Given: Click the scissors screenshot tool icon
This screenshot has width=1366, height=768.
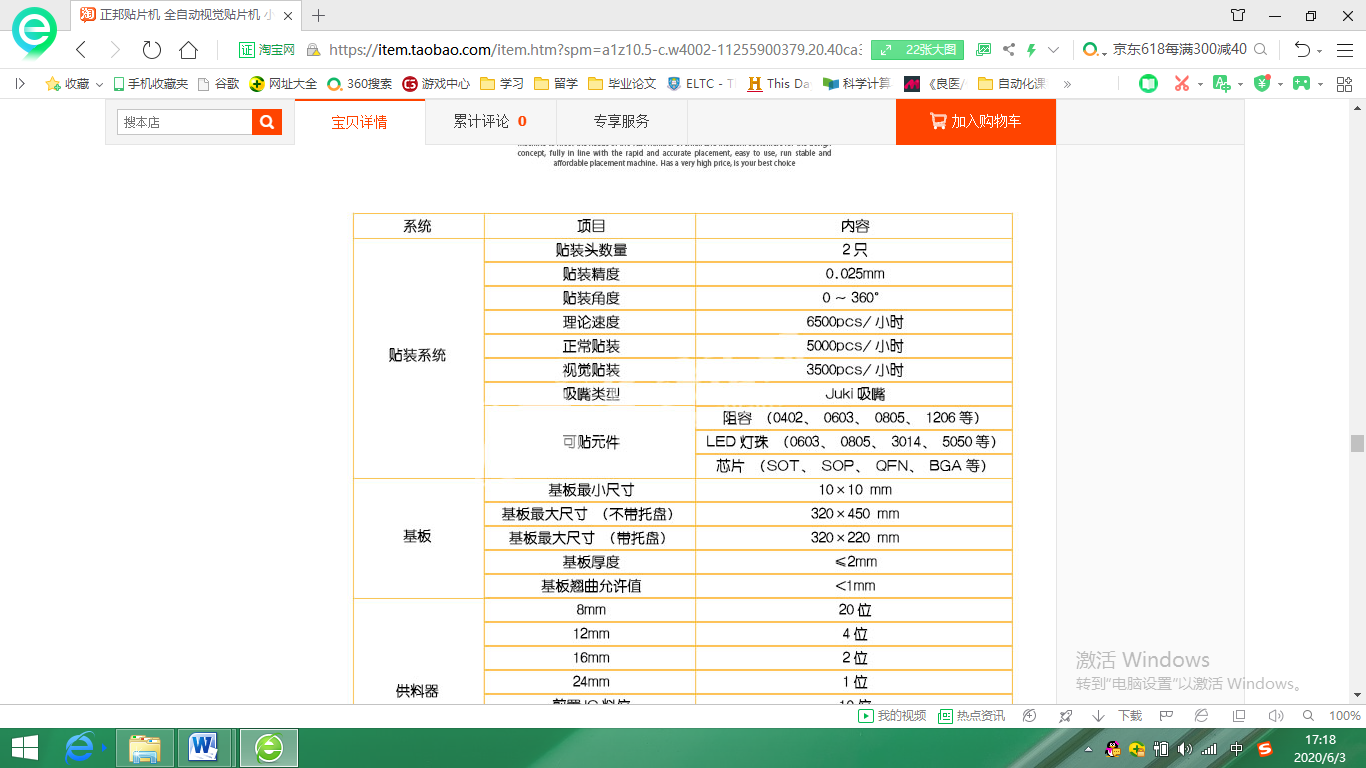Looking at the screenshot, I should coord(1182,84).
